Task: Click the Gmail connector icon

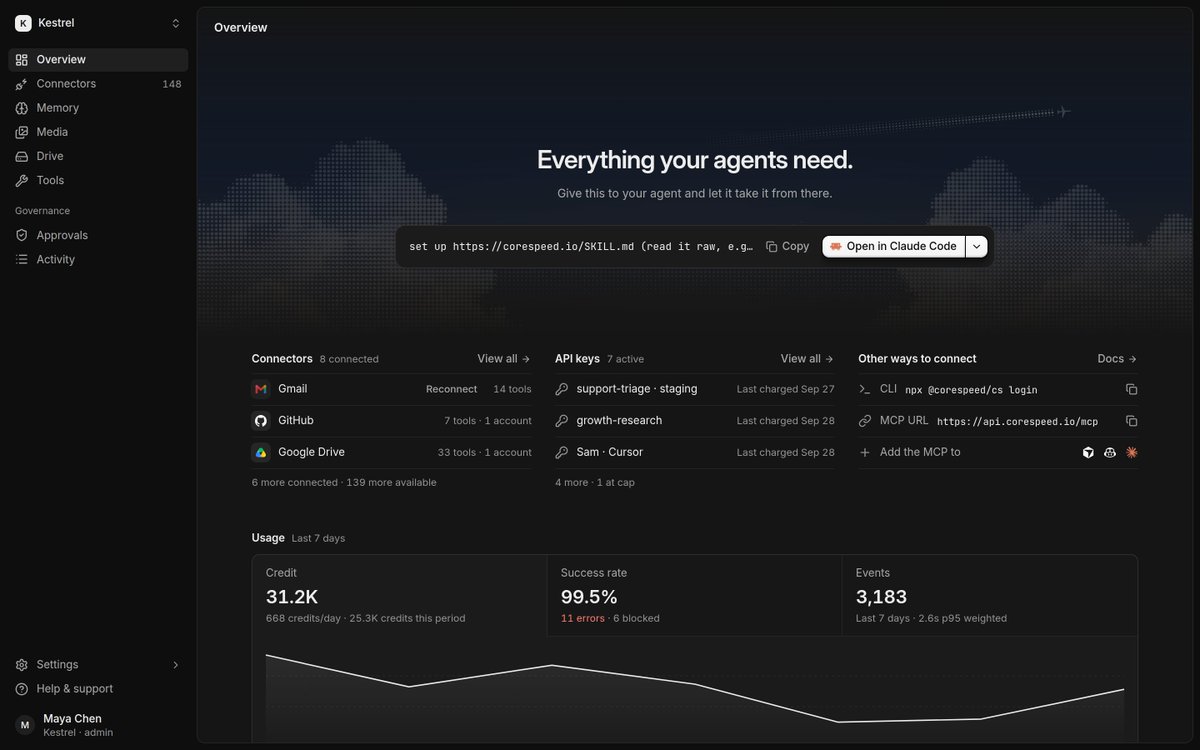Action: (261, 389)
